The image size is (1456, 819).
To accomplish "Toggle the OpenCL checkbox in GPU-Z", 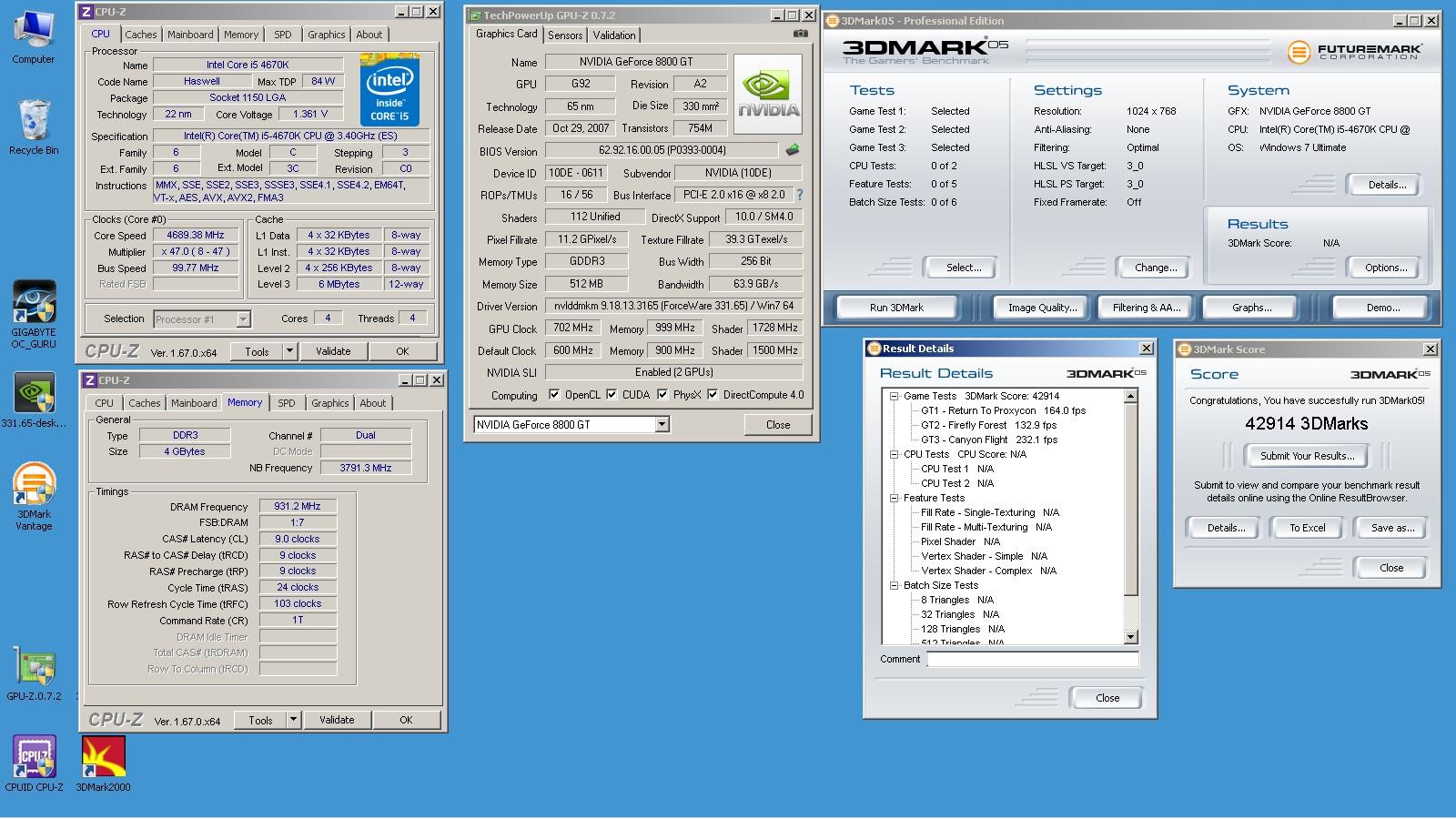I will click(554, 395).
